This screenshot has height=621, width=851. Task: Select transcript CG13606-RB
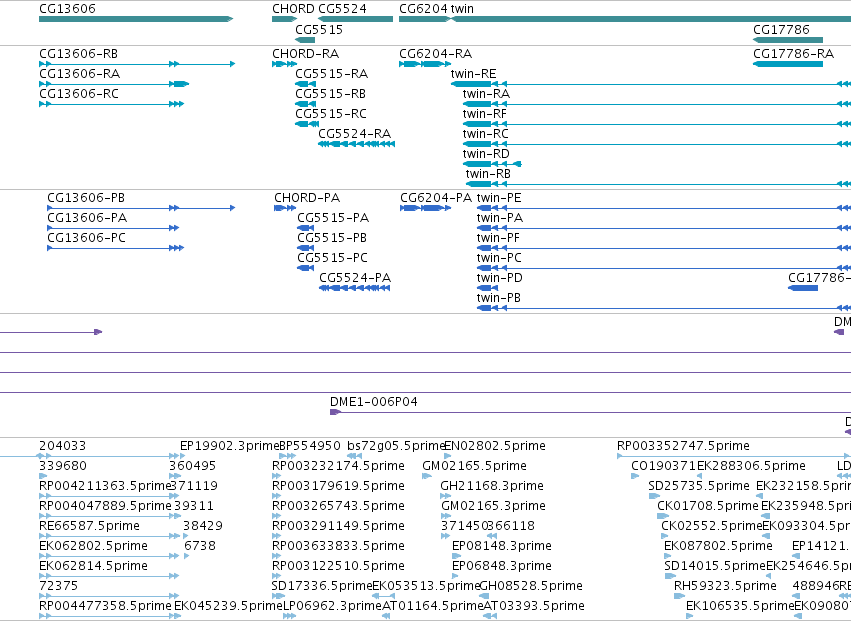(x=78, y=54)
